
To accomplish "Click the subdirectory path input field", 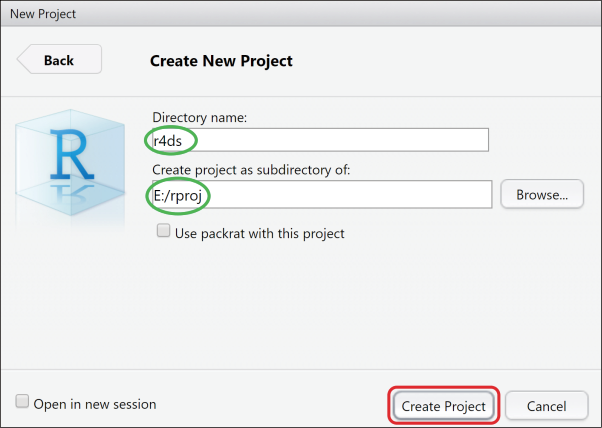I will (320, 194).
